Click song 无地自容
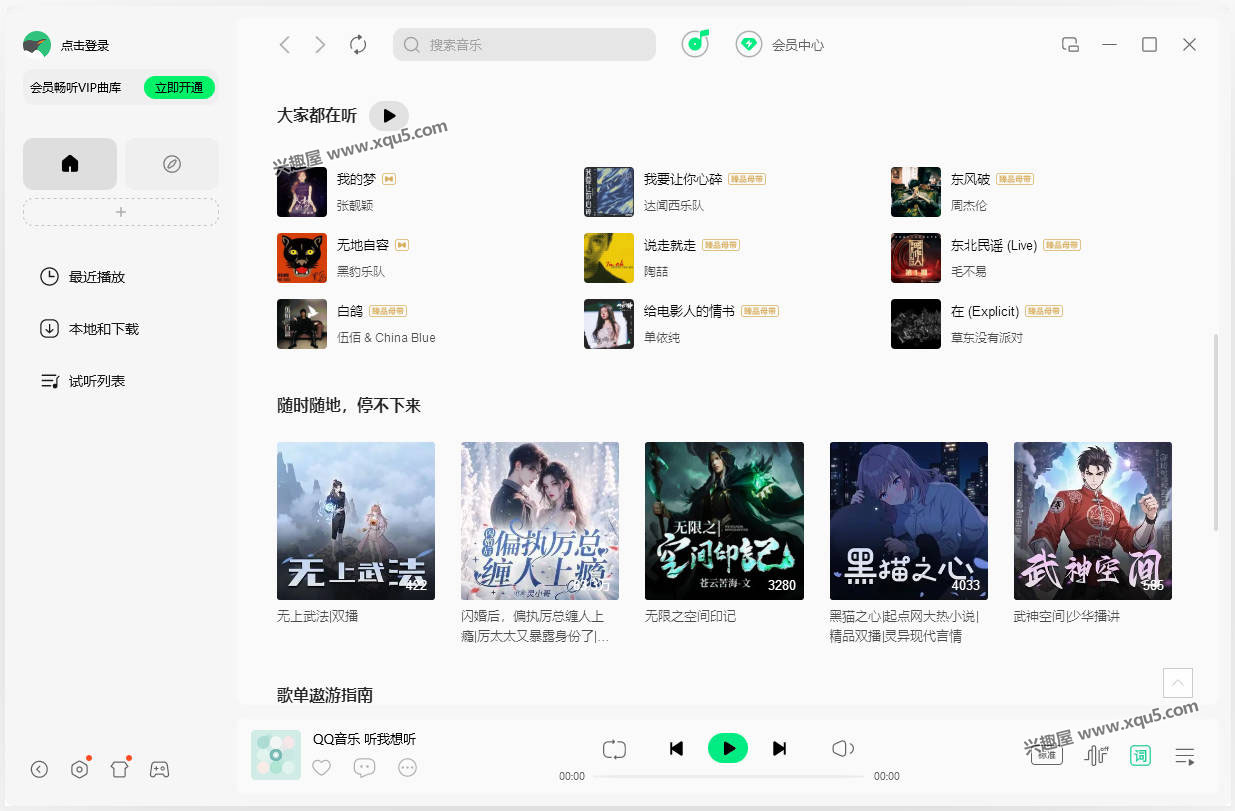Image resolution: width=1235 pixels, height=811 pixels. [362, 244]
